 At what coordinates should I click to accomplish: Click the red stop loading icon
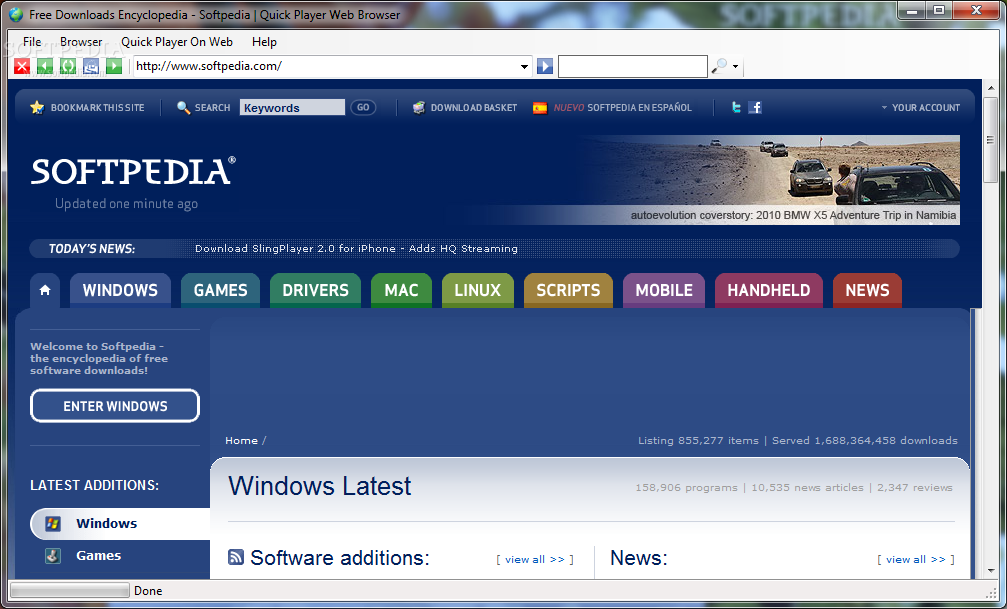tap(22, 66)
